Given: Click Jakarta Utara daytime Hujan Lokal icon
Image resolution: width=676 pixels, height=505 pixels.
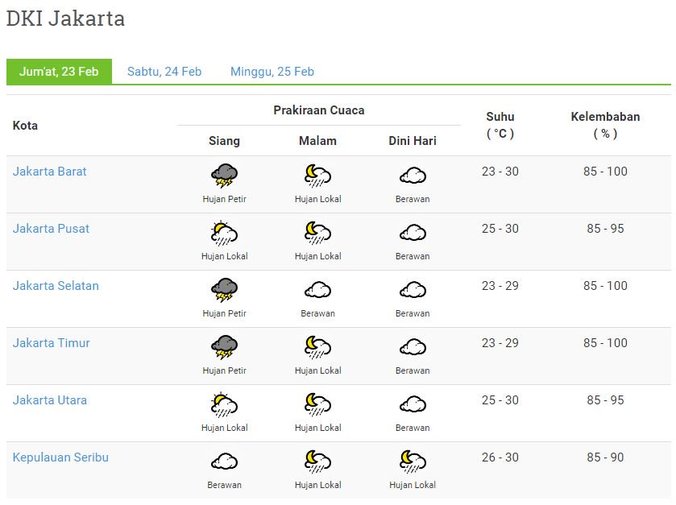Looking at the screenshot, I should pos(224,405).
